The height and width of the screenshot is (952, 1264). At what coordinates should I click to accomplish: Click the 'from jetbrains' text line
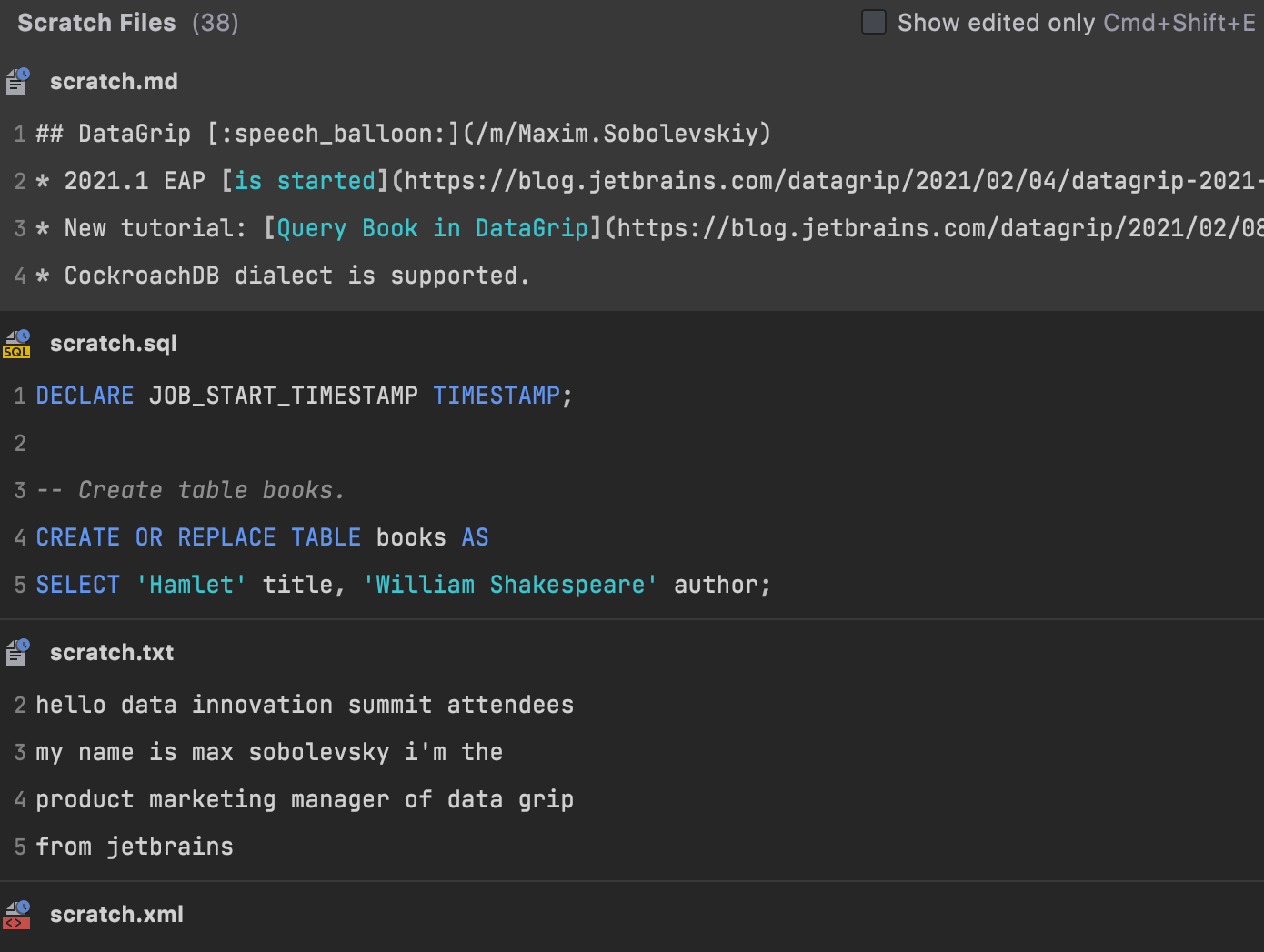(135, 847)
